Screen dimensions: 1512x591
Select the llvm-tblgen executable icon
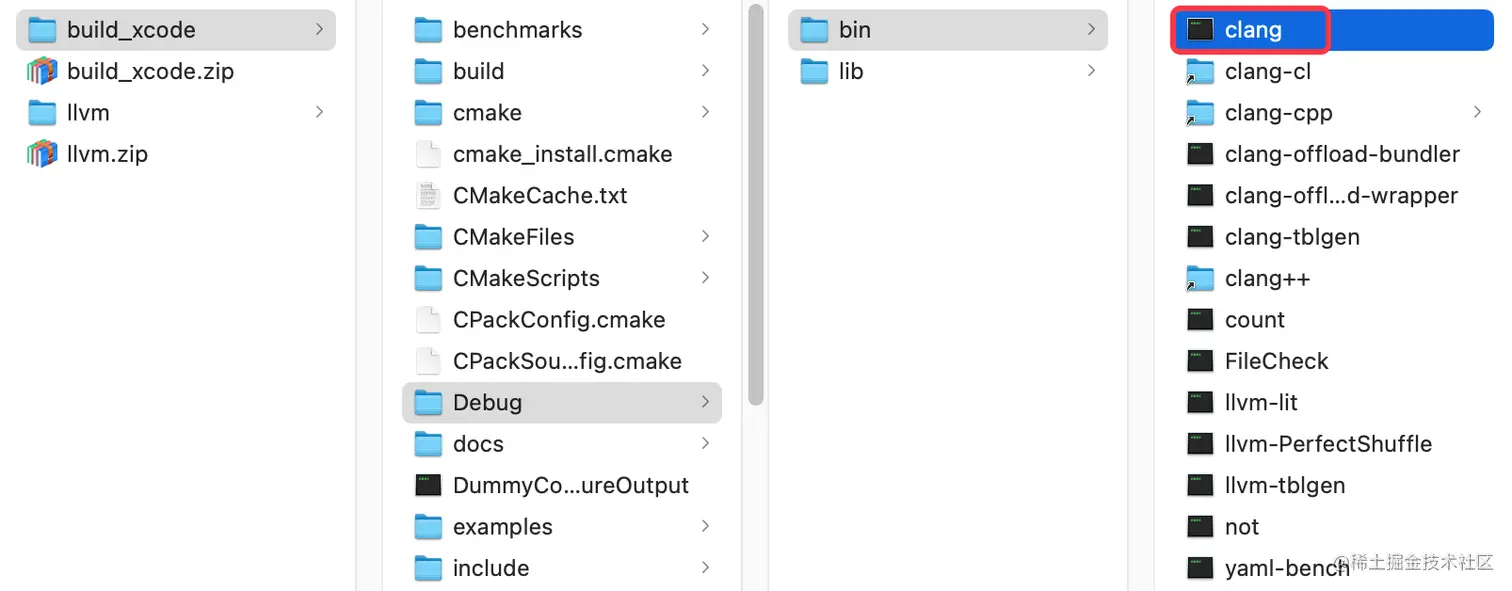pyautogui.click(x=1200, y=485)
